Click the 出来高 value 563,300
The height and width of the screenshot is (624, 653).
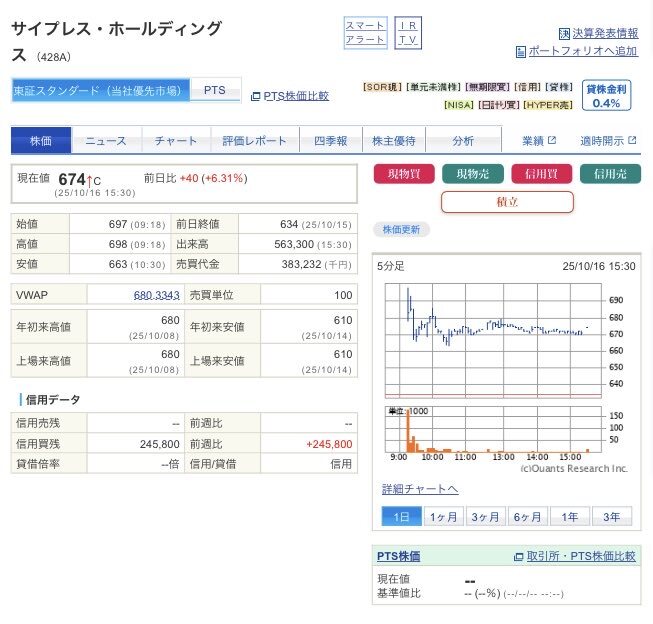(x=294, y=244)
